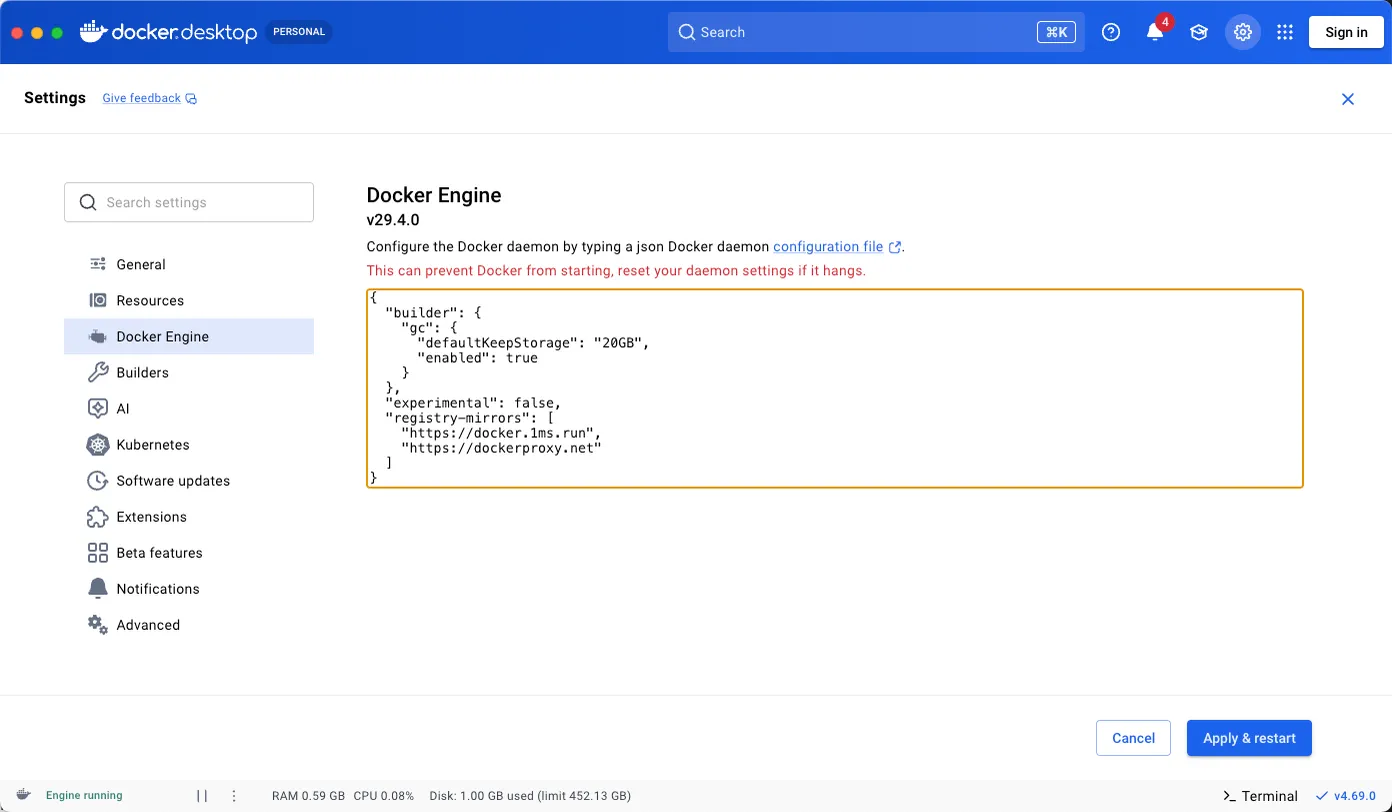This screenshot has height=812, width=1392.
Task: Click the Docker Engine whale sidebar icon
Action: coord(98,336)
